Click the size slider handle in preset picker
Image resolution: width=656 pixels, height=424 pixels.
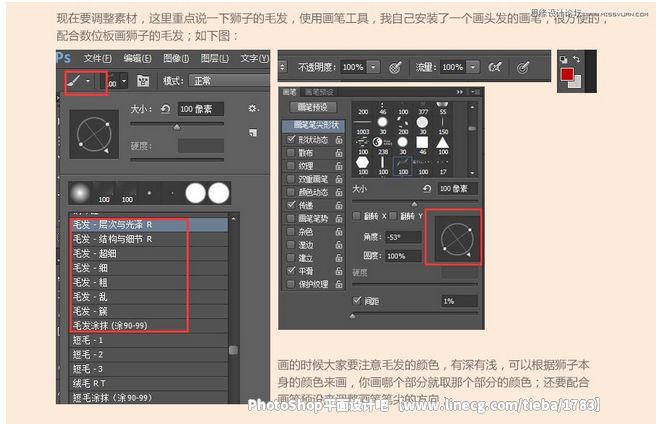[177, 127]
